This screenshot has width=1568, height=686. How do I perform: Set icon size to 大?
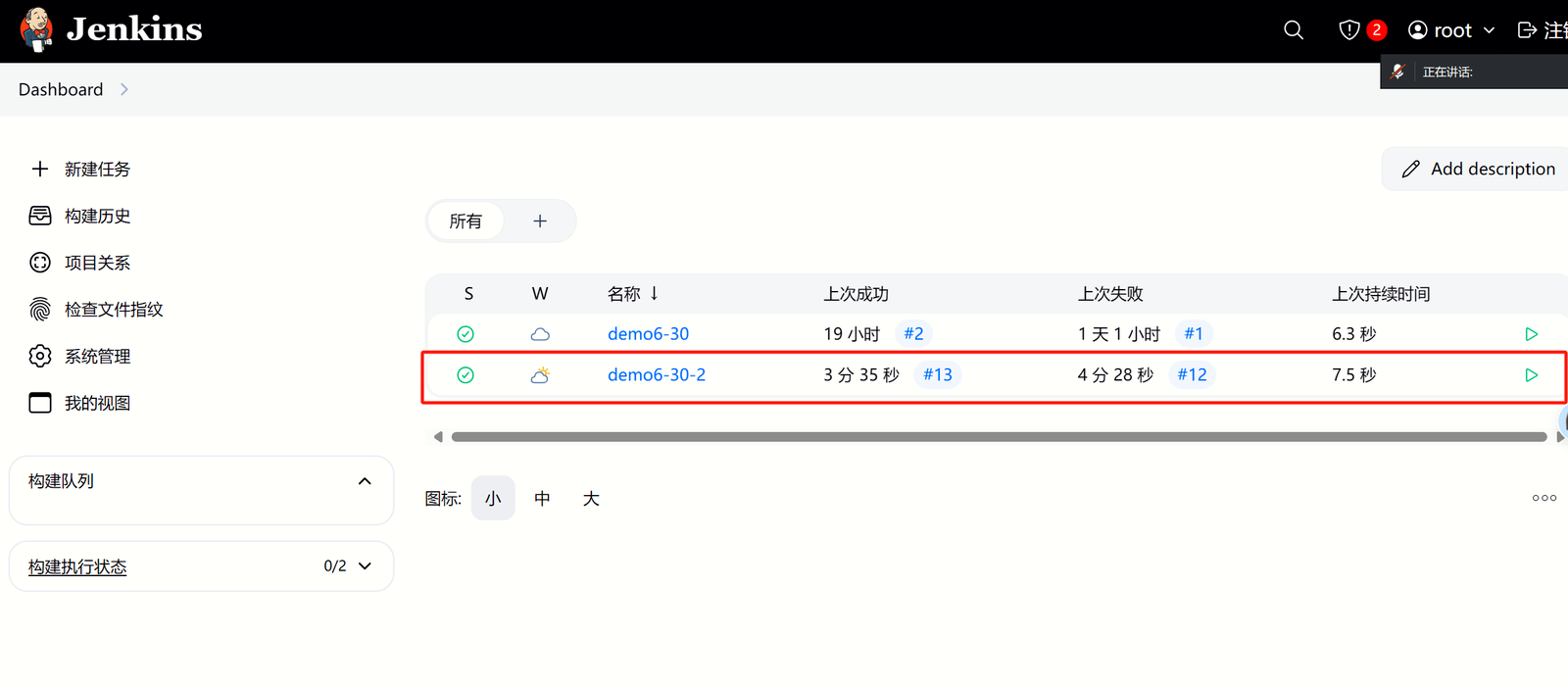click(591, 498)
